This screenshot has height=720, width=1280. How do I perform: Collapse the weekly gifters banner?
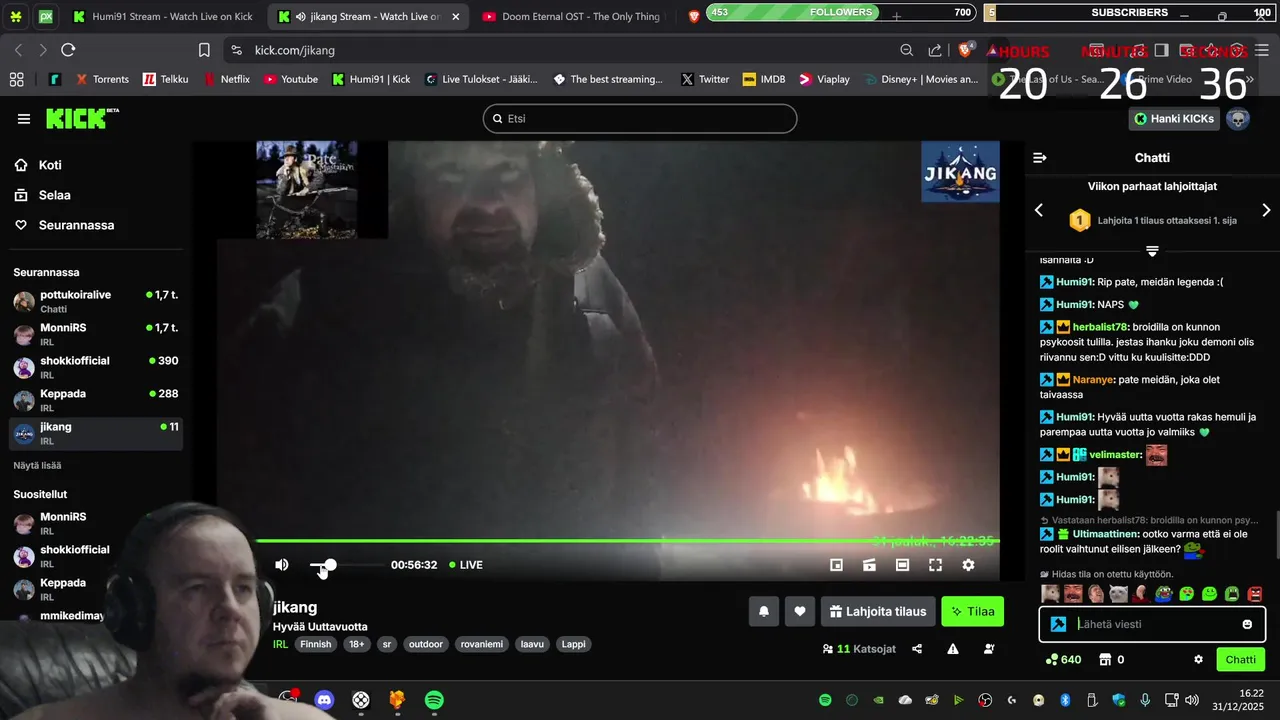coord(1152,251)
